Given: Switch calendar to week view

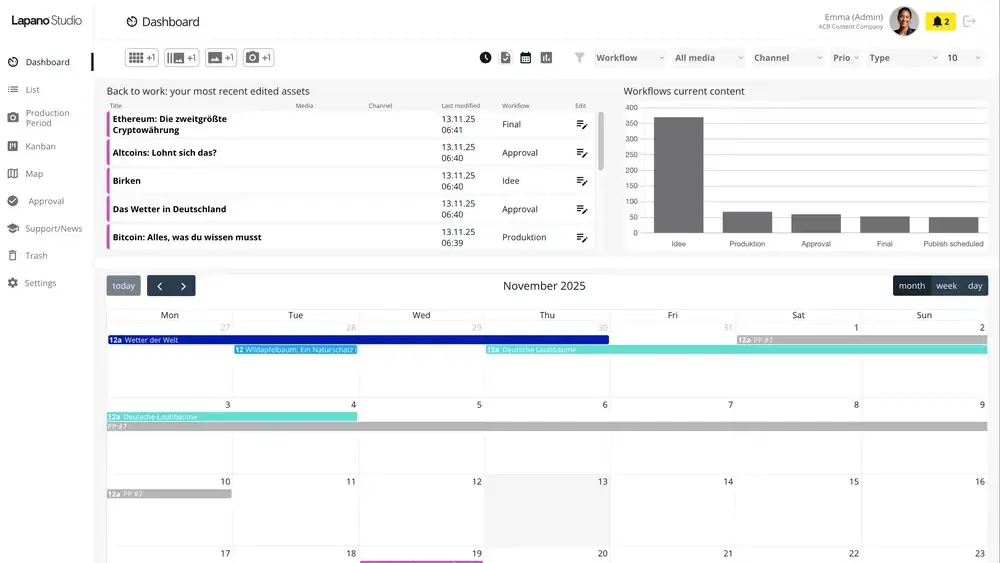Looking at the screenshot, I should [x=946, y=286].
